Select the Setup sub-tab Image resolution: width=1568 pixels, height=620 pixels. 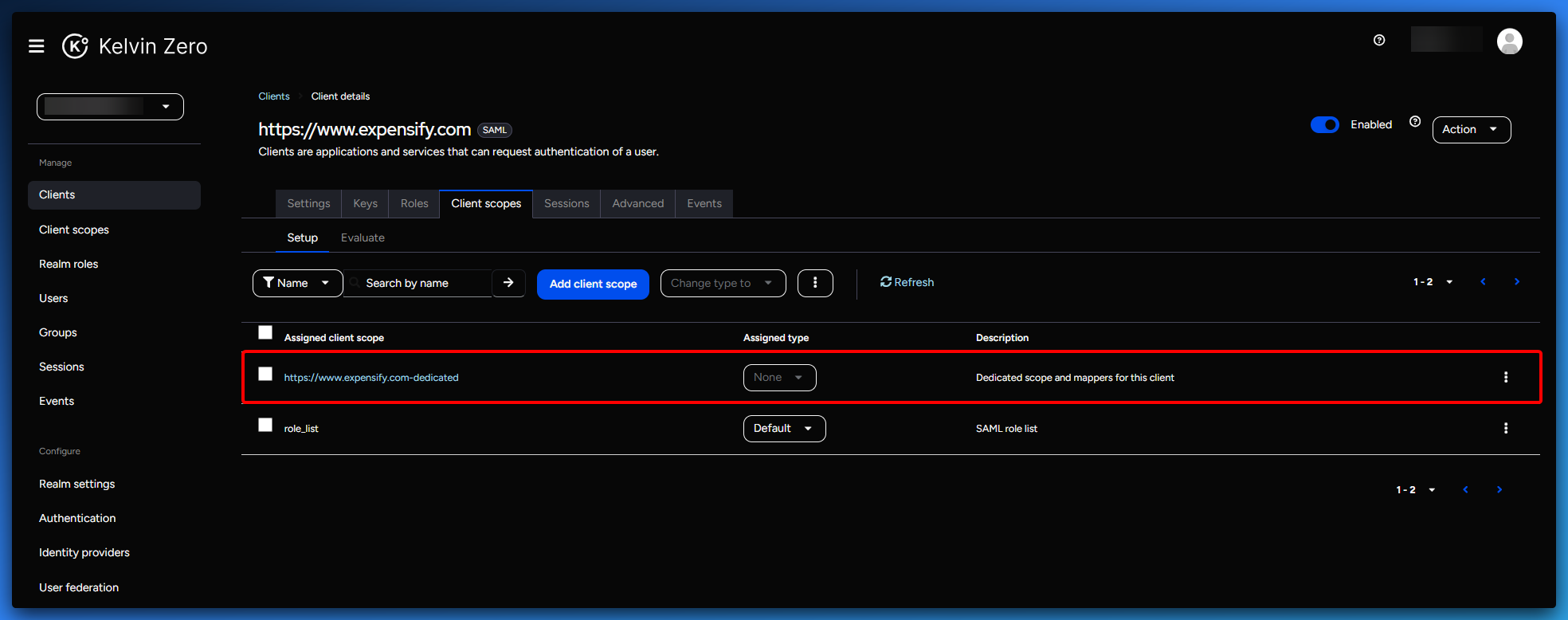(302, 237)
